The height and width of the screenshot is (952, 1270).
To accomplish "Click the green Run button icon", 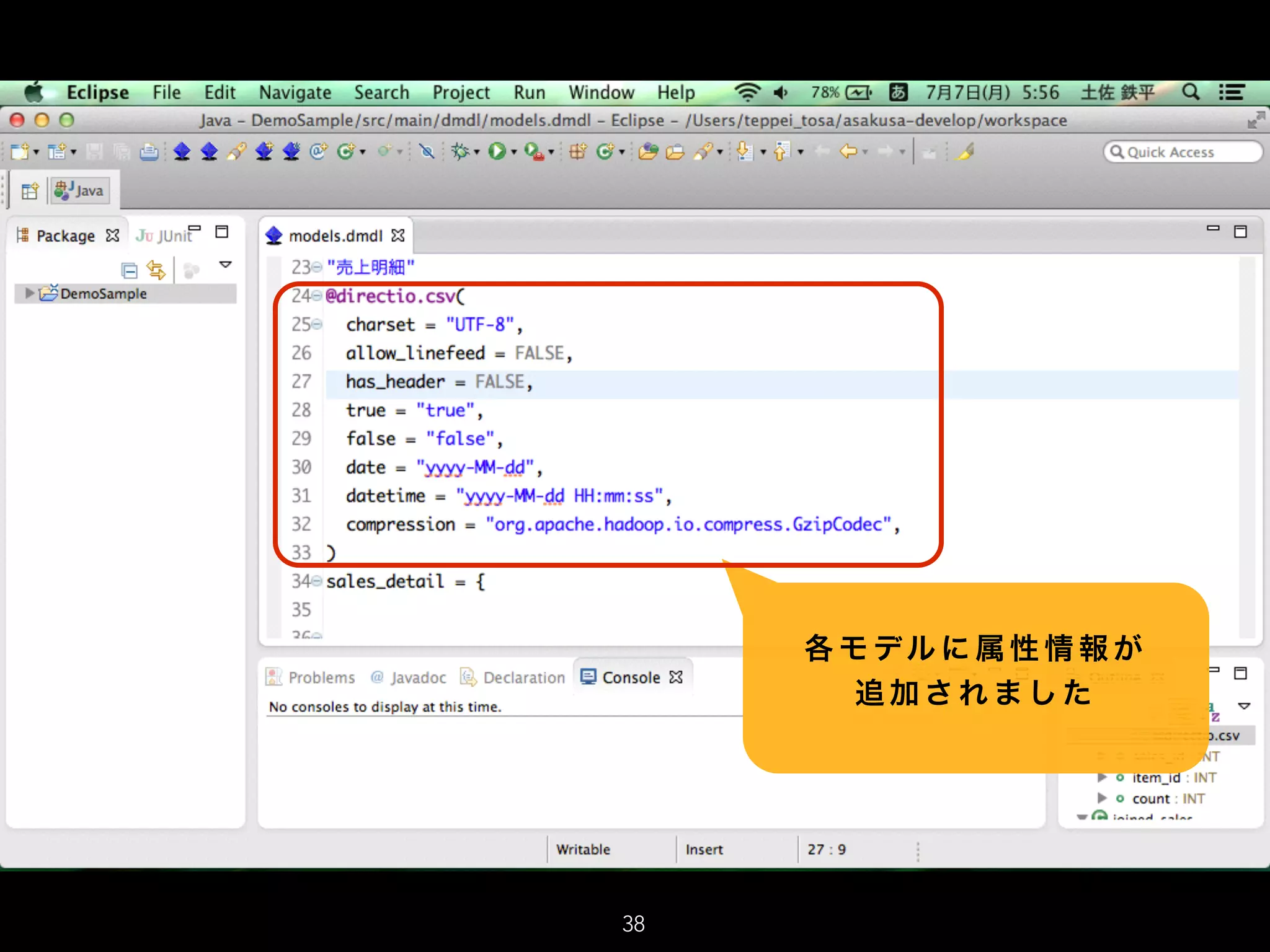I will (496, 151).
